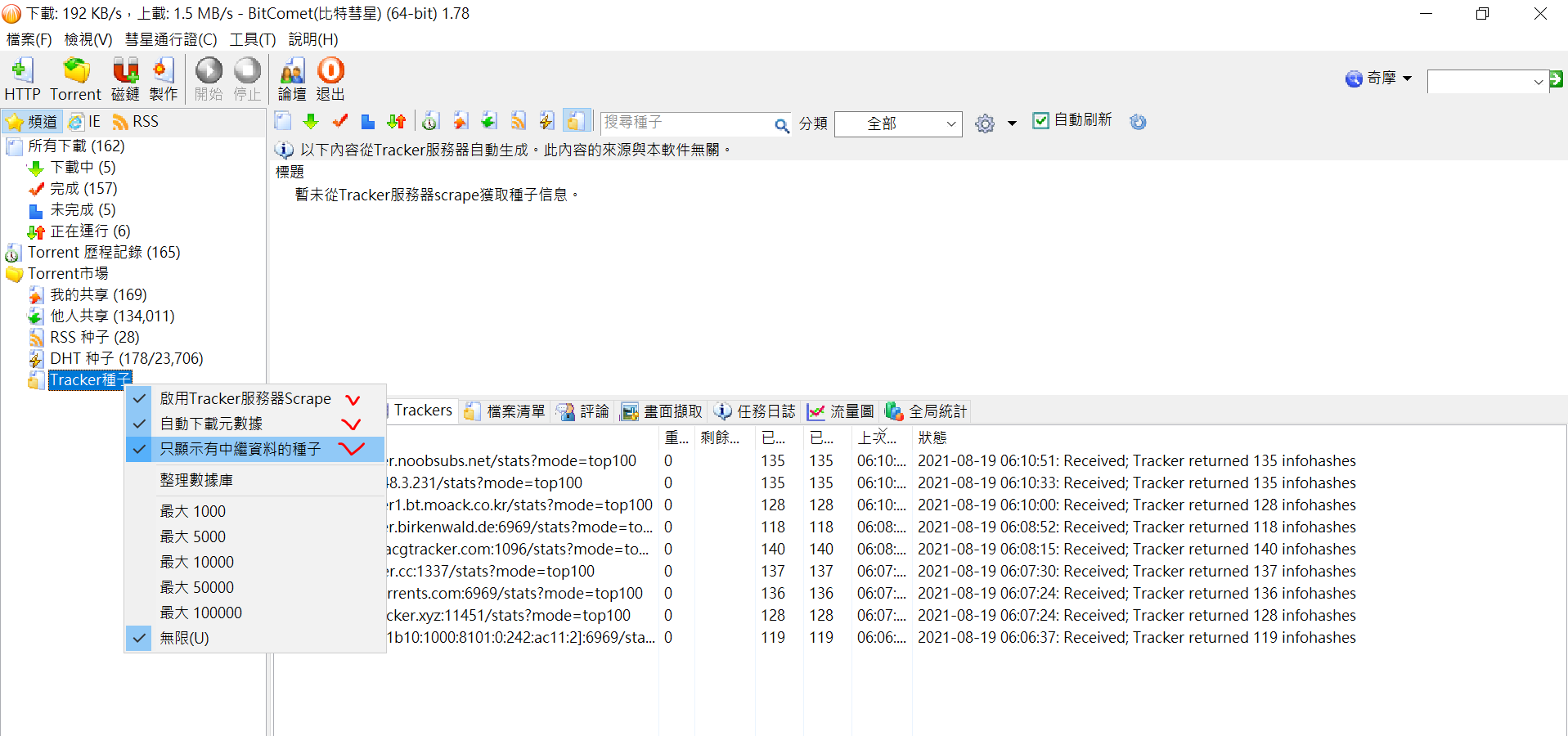Open the 檔案(F) menu
Image resolution: width=1568 pixels, height=736 pixels.
[29, 39]
